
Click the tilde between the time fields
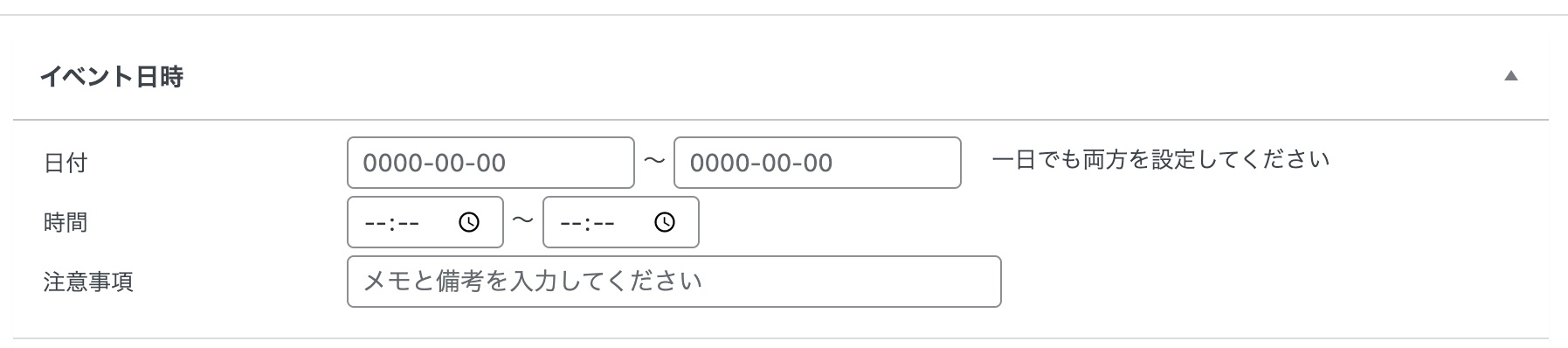522,220
